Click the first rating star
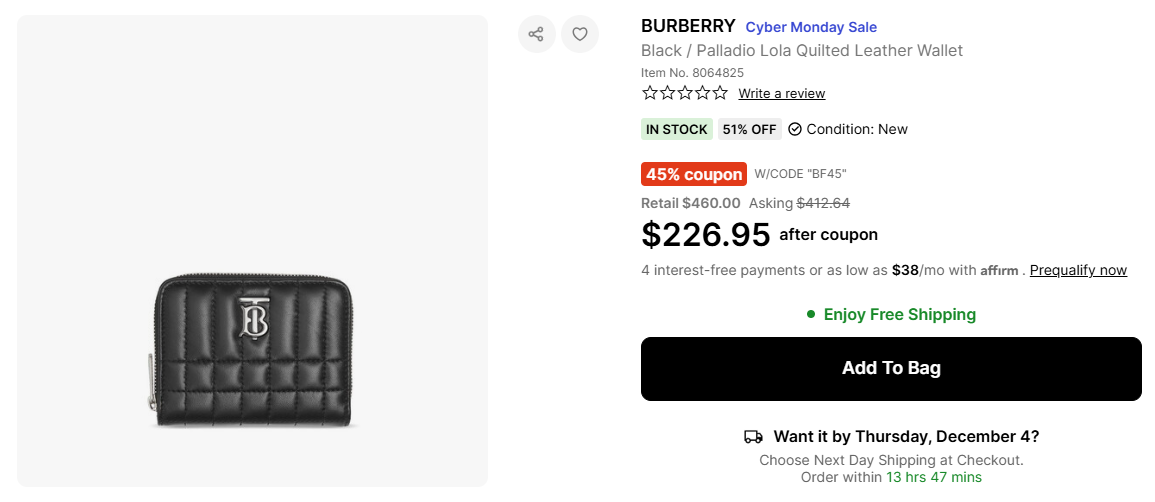Screen dimensions: 1155x502 pyautogui.click(x=650, y=93)
